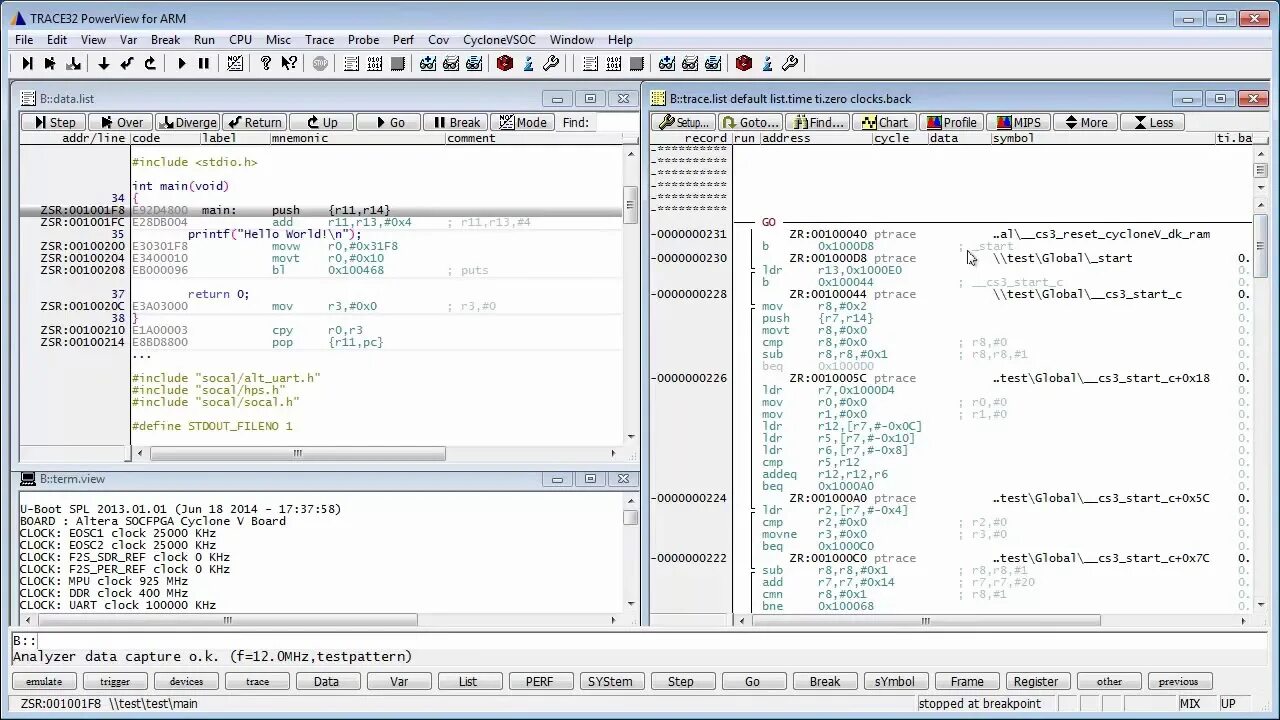Open Setup... in trace.list window
Screen dimensions: 1280x720
tap(683, 122)
